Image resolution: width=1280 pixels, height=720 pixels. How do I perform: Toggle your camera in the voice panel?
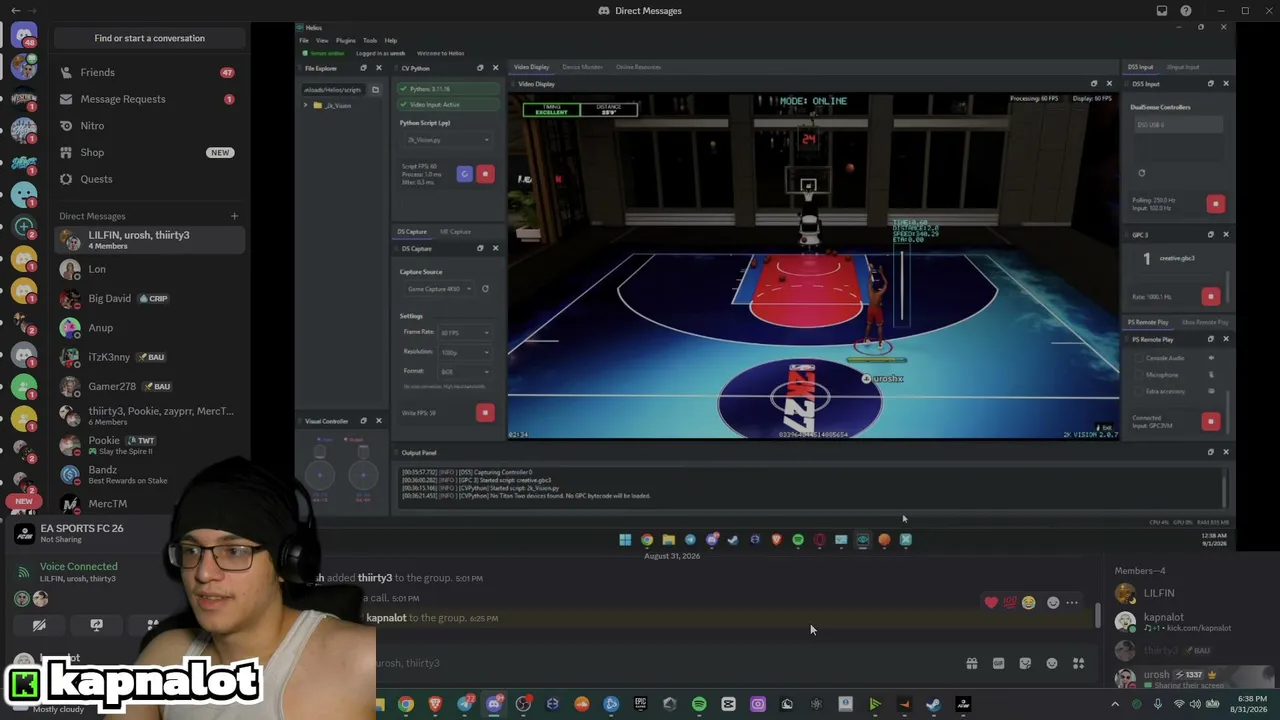click(x=39, y=625)
